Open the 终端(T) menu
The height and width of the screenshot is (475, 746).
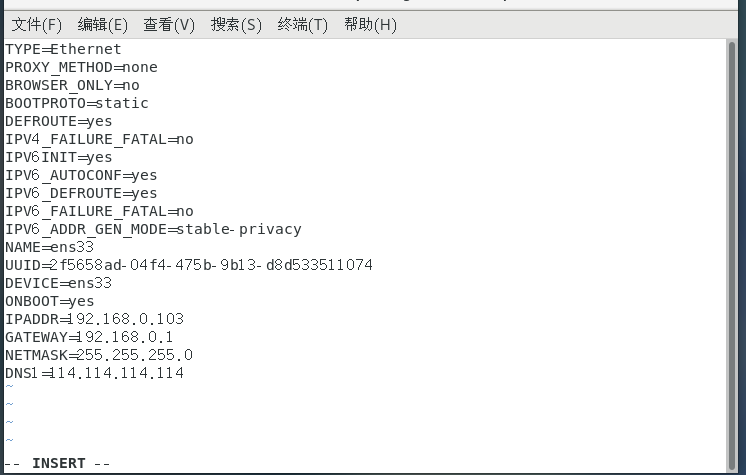[x=302, y=25]
